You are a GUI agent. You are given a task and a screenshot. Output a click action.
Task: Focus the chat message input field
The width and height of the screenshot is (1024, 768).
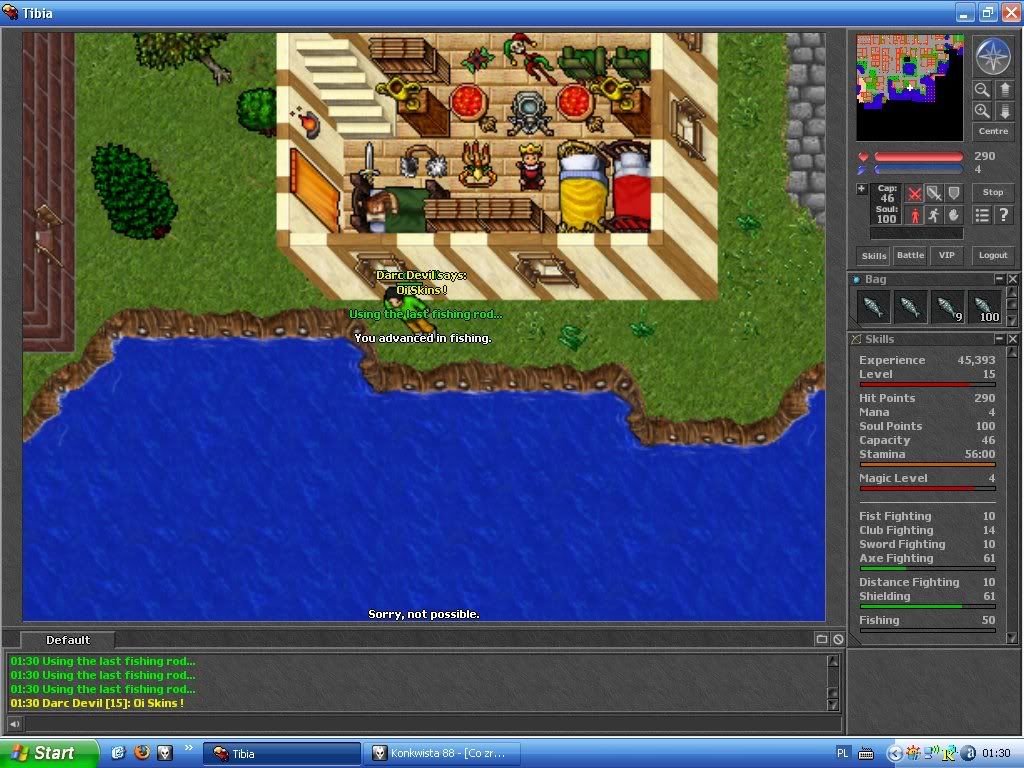(x=432, y=724)
